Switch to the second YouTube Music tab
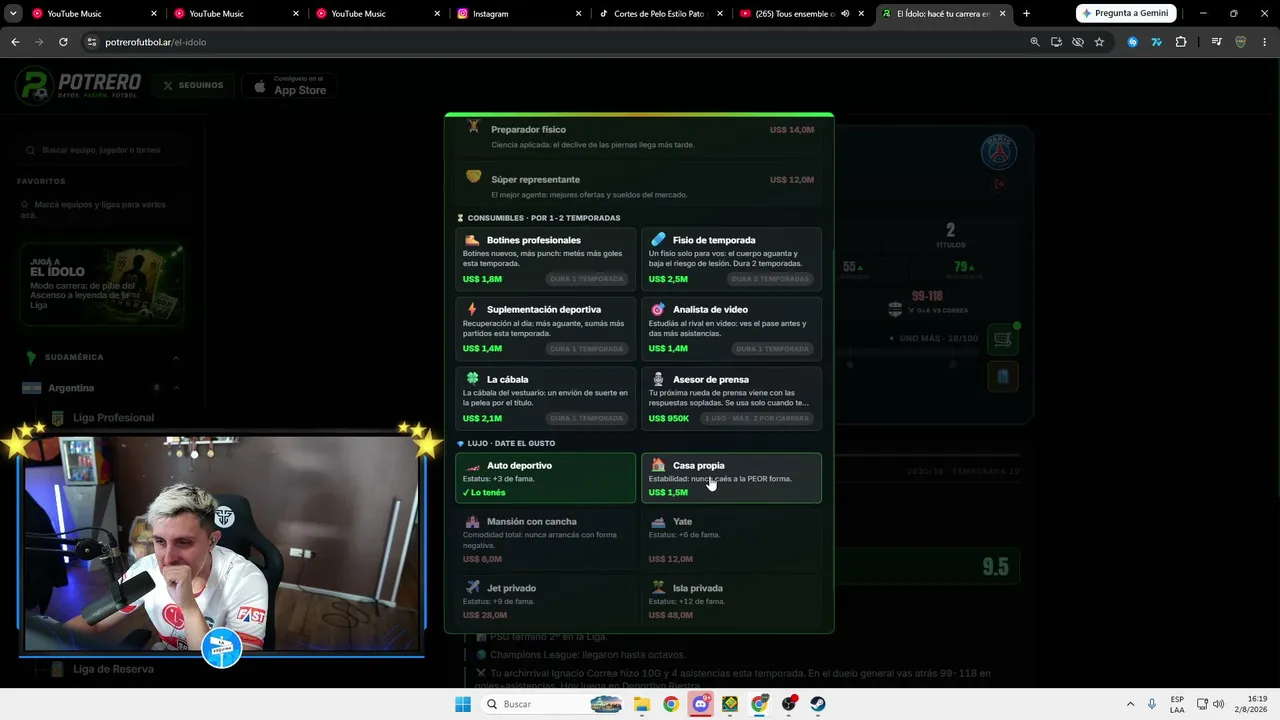 point(237,14)
